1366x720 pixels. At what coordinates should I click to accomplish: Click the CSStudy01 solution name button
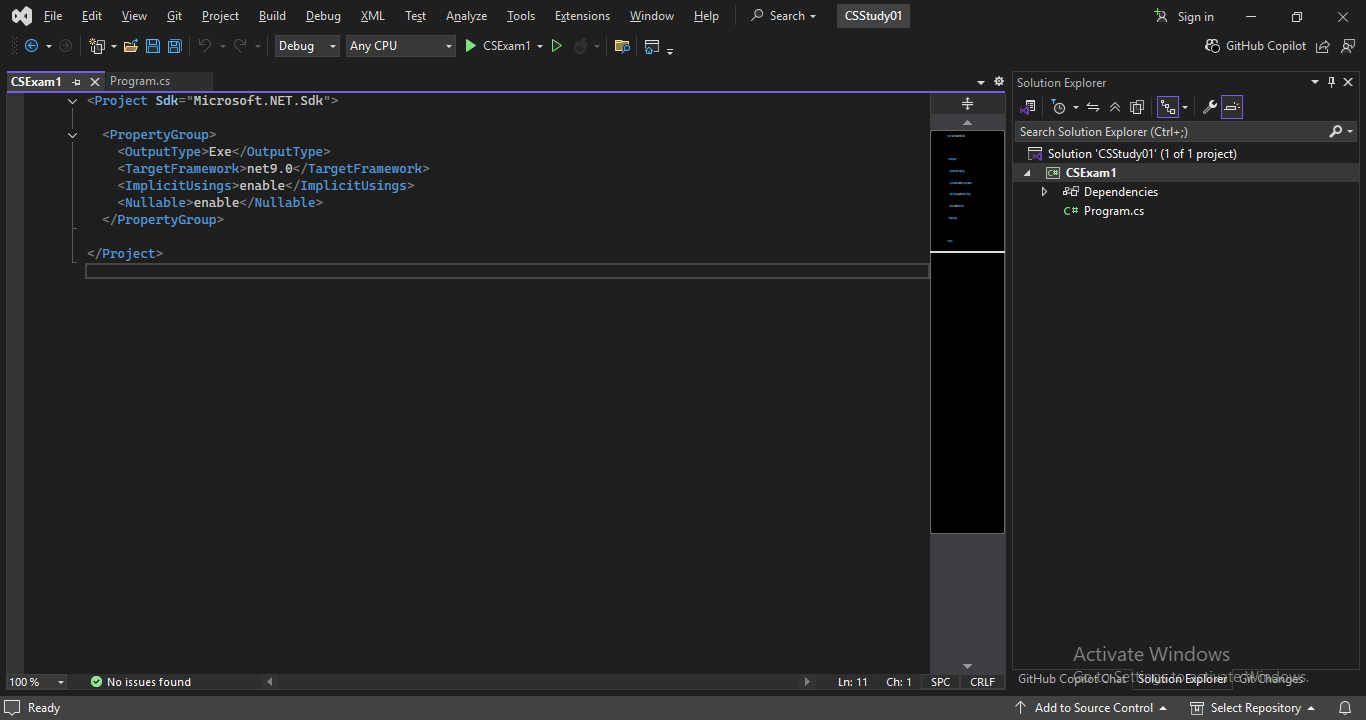(x=873, y=16)
